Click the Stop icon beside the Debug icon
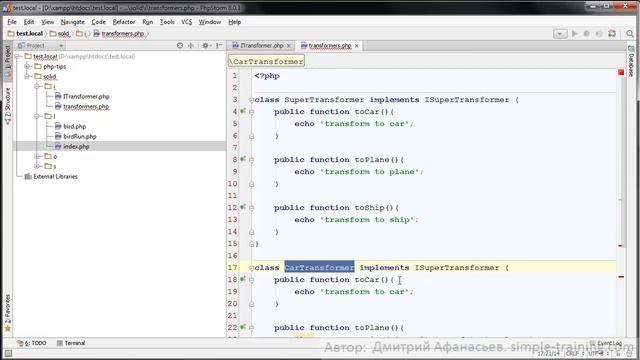This screenshot has width=640, height=360. [x=599, y=34]
